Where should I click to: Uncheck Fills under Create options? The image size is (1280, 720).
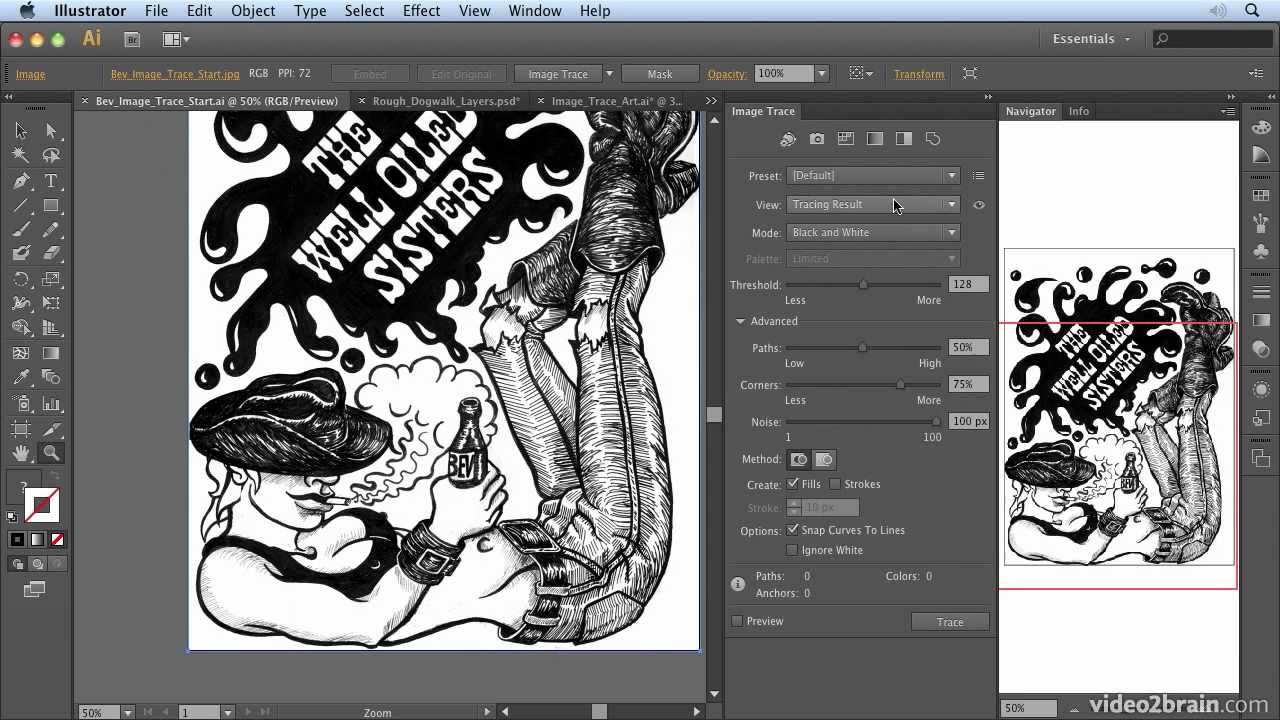pyautogui.click(x=793, y=484)
